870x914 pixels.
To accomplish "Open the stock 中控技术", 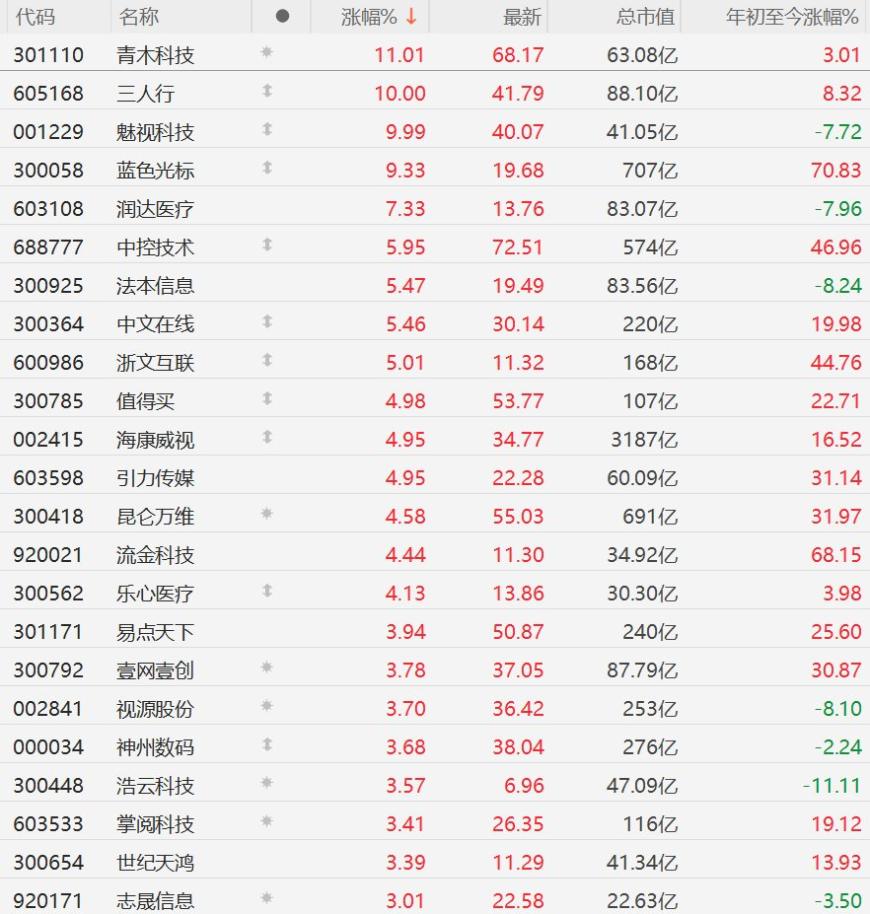I will (x=155, y=247).
